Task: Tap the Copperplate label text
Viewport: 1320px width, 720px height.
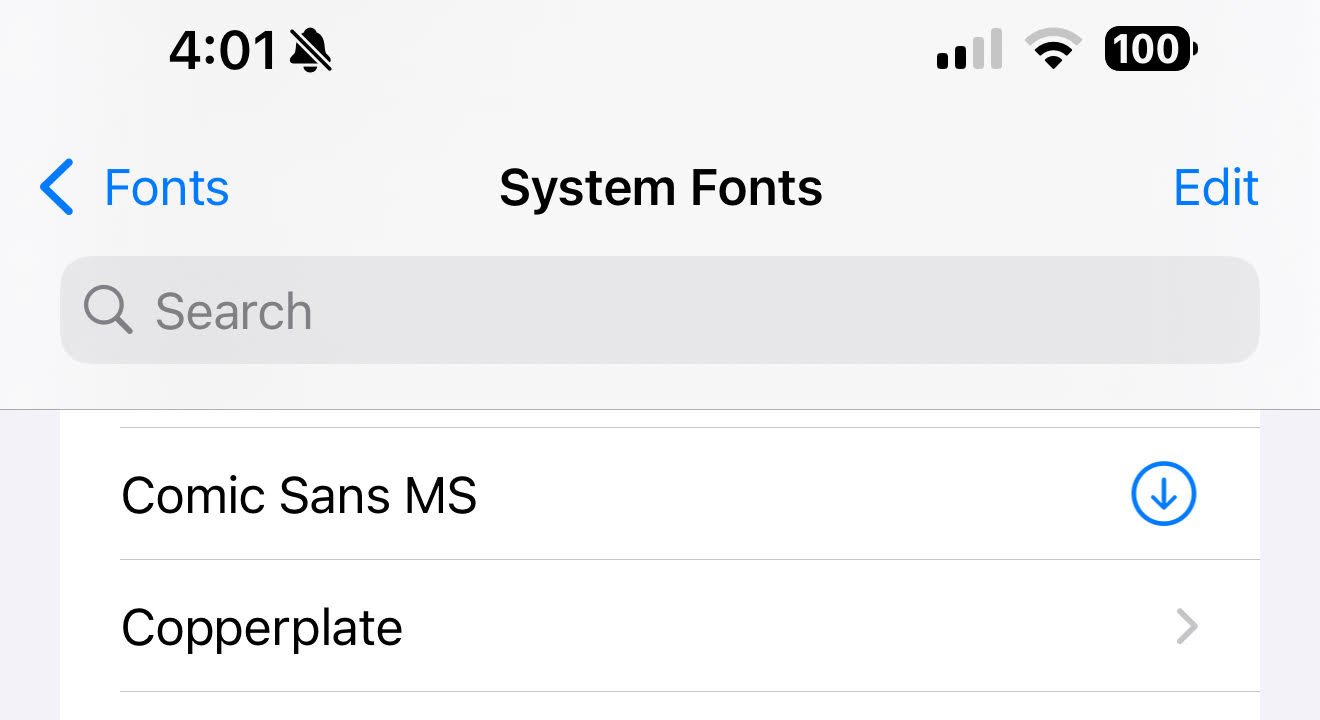Action: 262,628
